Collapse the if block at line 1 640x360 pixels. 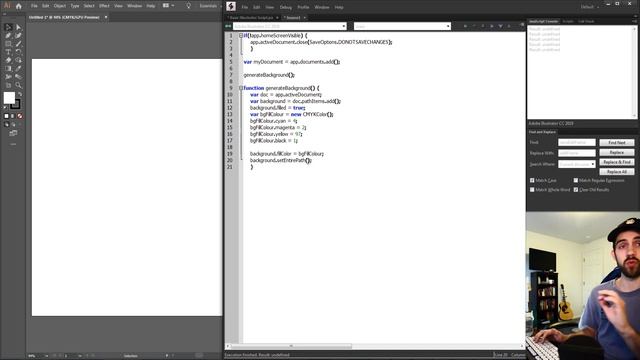click(x=241, y=36)
